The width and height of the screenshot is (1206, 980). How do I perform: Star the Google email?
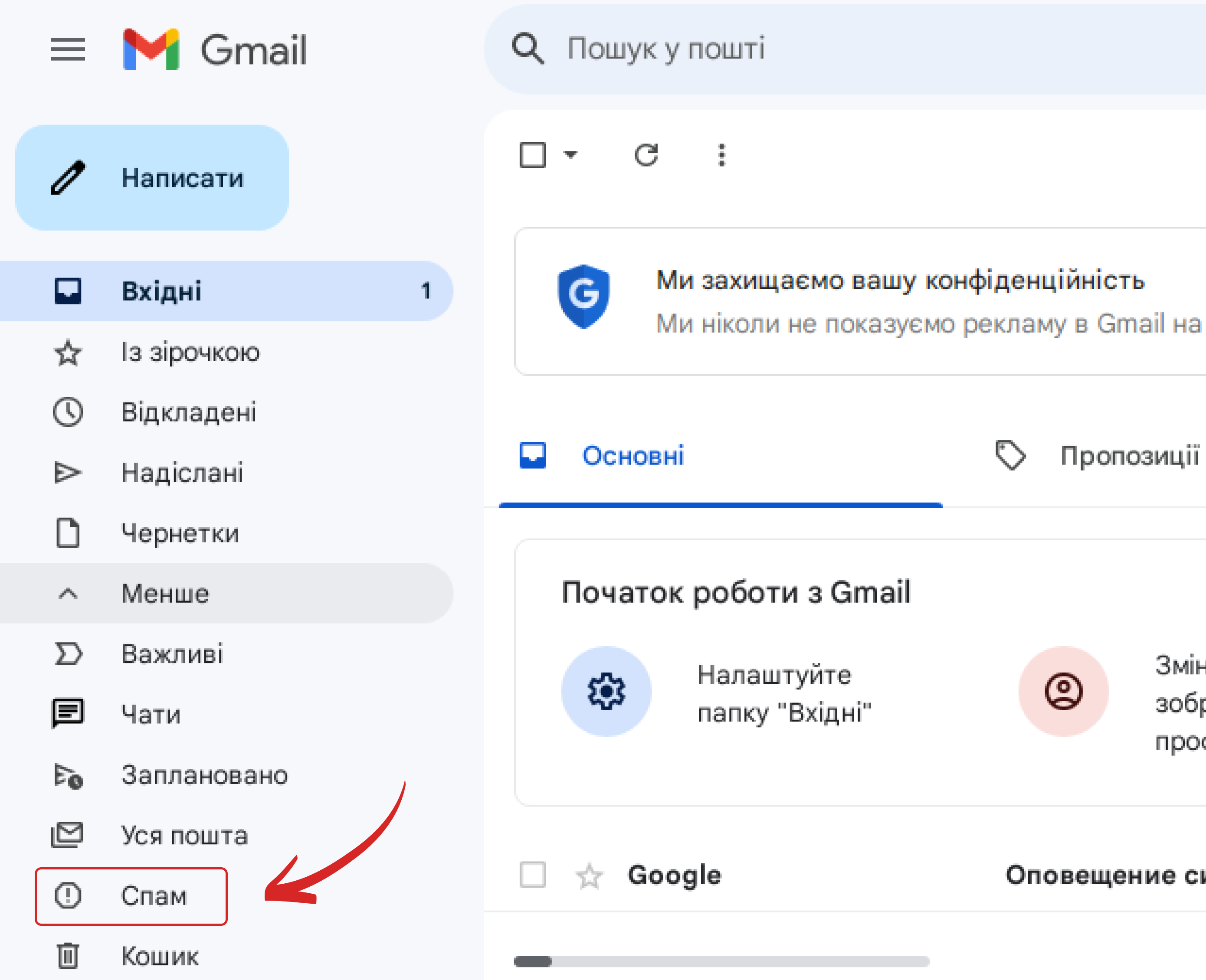point(589,875)
